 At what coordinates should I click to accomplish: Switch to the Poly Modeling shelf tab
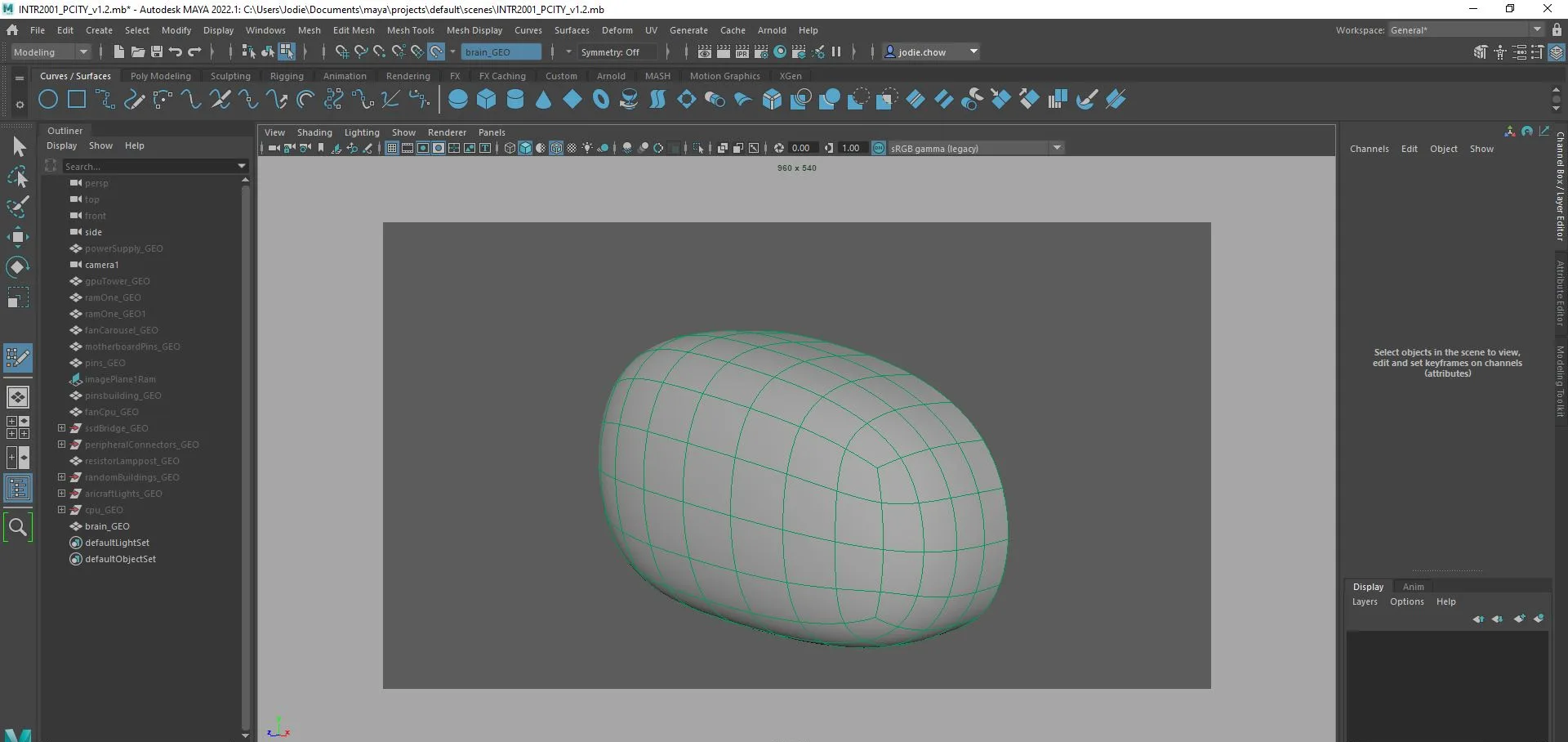point(160,76)
